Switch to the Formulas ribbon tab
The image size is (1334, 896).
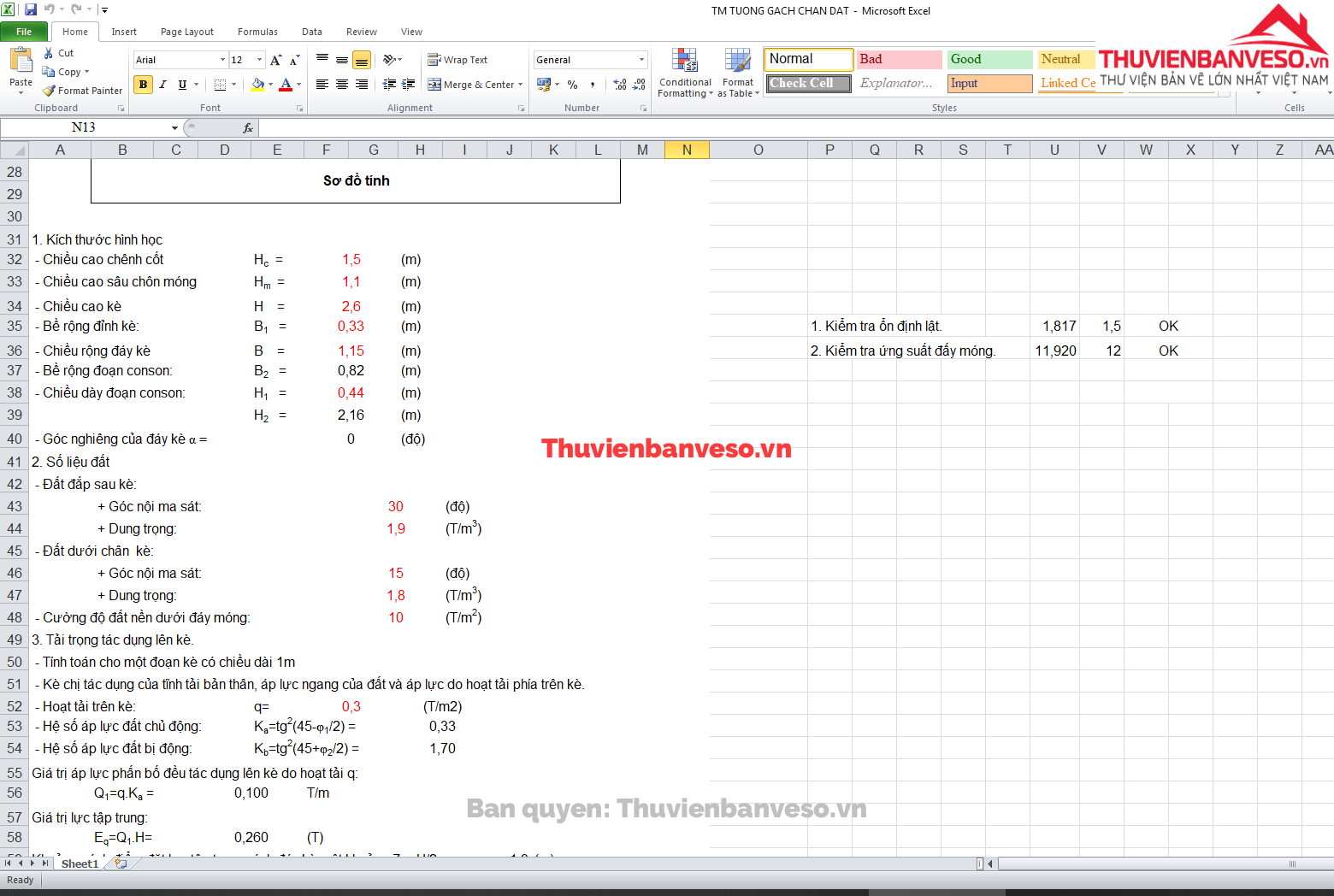click(x=257, y=32)
